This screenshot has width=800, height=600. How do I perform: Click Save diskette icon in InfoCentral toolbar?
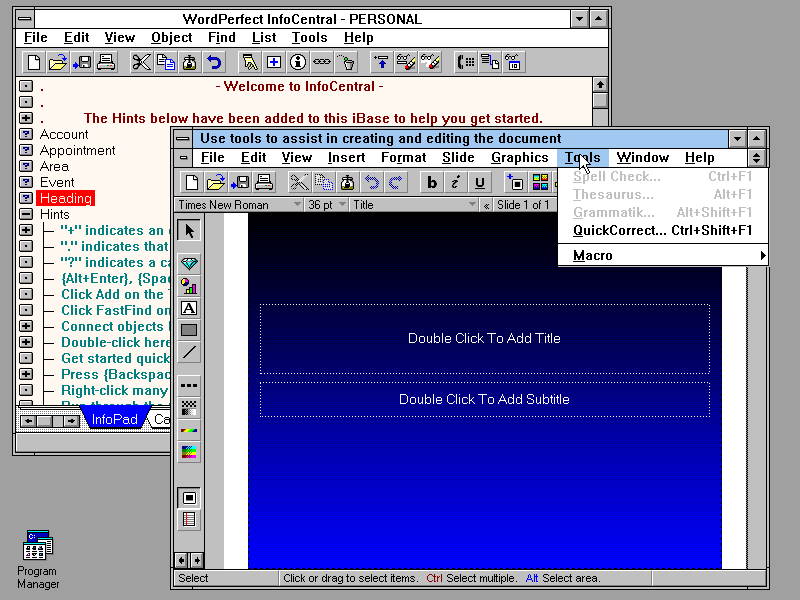[x=82, y=62]
